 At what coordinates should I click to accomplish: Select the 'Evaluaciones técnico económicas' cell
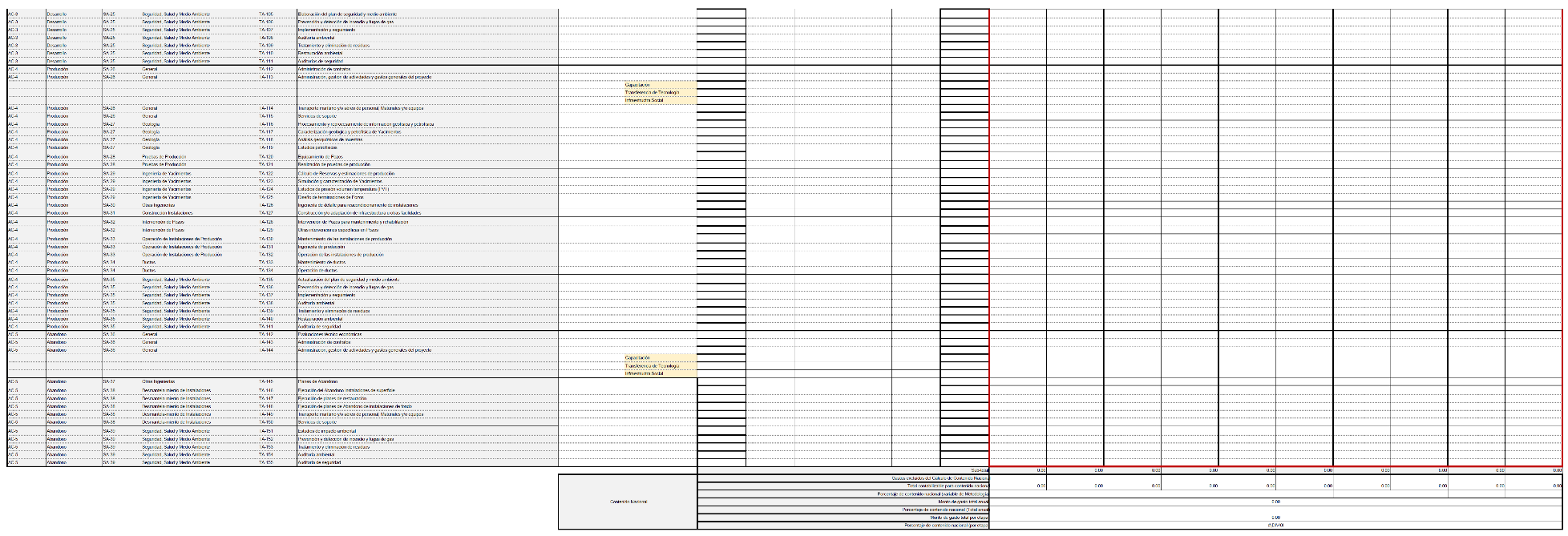tap(329, 335)
